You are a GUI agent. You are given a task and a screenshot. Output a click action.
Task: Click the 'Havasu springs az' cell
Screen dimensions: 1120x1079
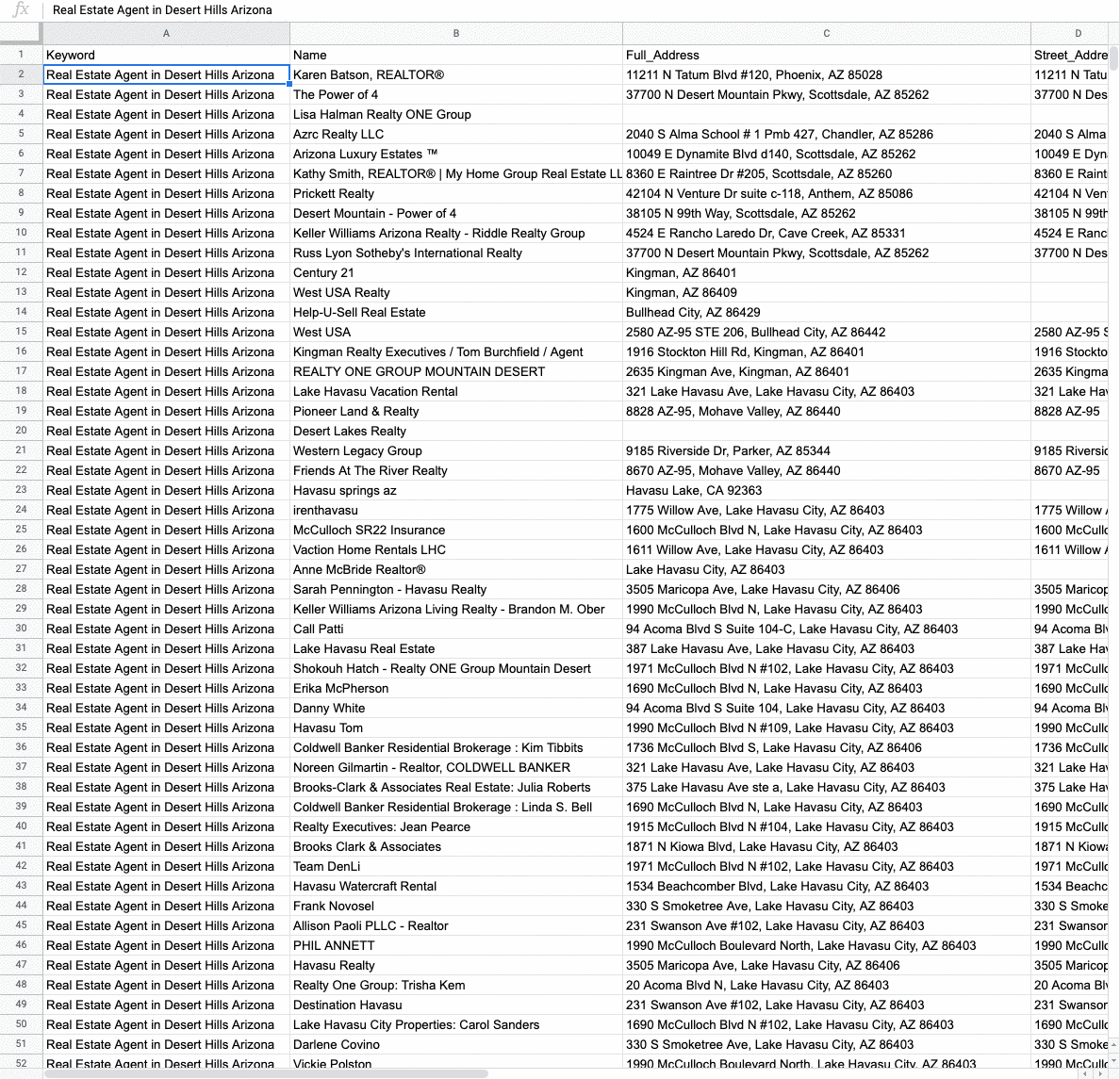tap(456, 490)
